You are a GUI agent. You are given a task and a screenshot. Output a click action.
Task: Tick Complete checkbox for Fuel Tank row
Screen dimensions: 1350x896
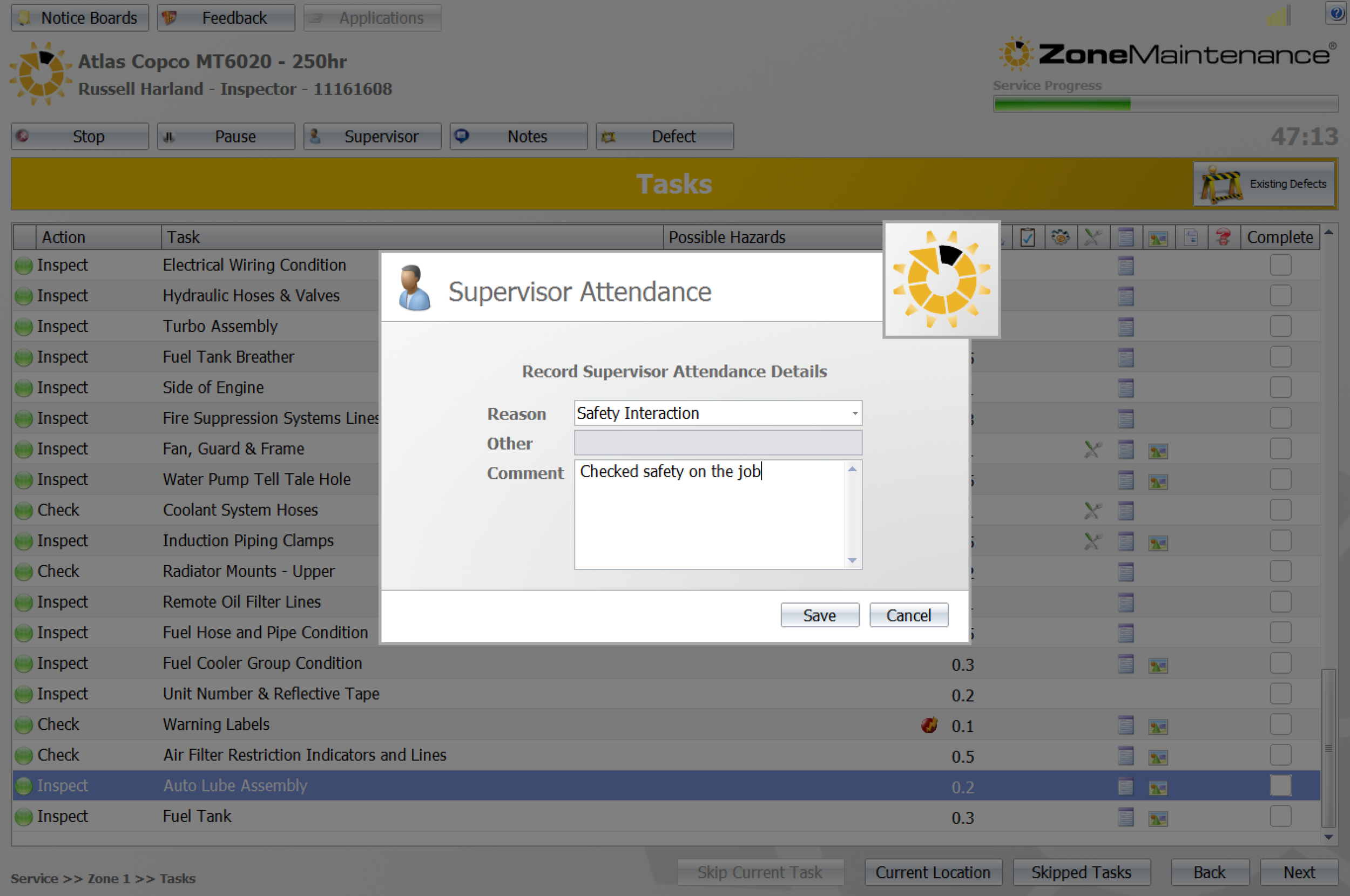(1280, 816)
